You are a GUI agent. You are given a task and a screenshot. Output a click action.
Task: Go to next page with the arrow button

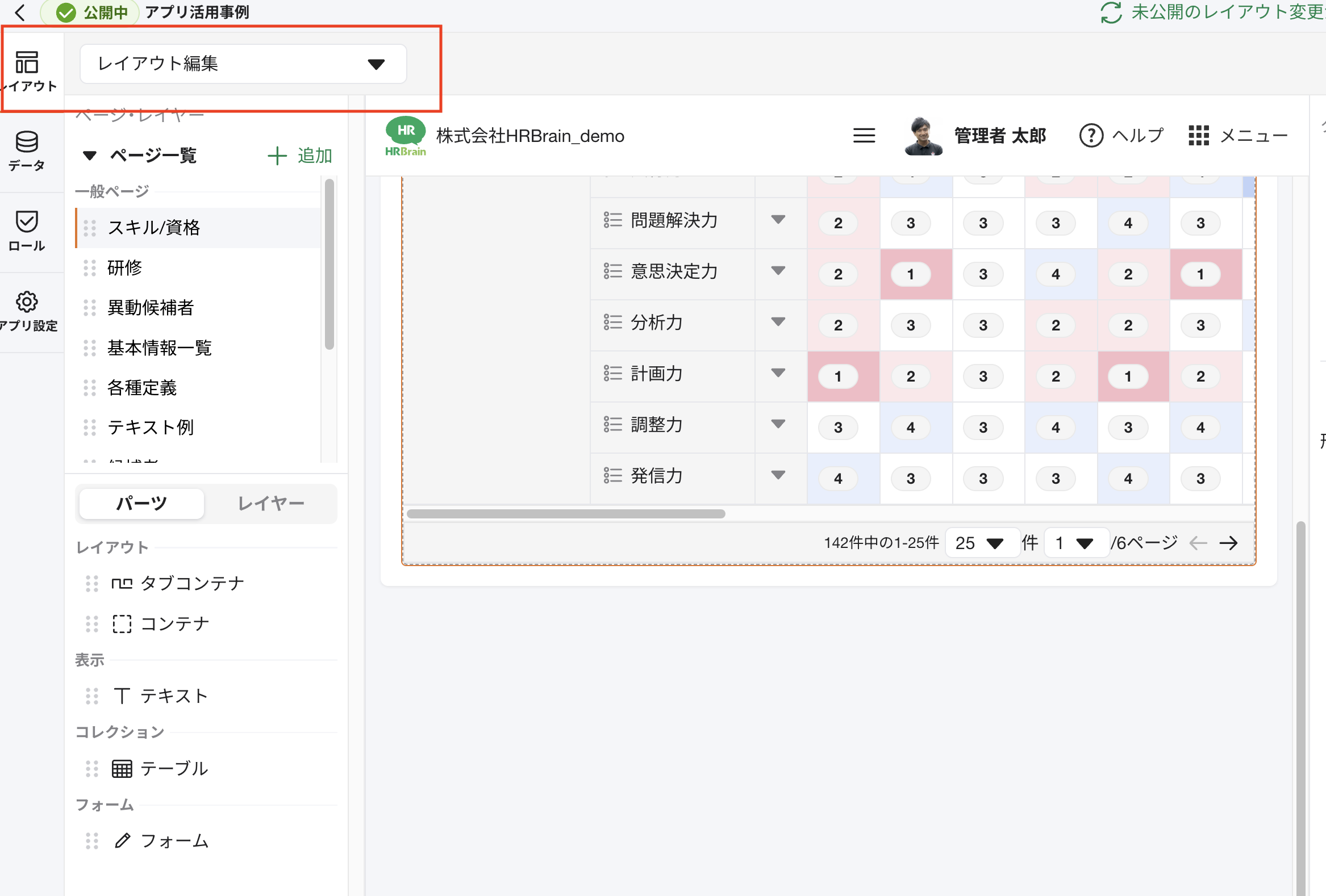coord(1229,542)
